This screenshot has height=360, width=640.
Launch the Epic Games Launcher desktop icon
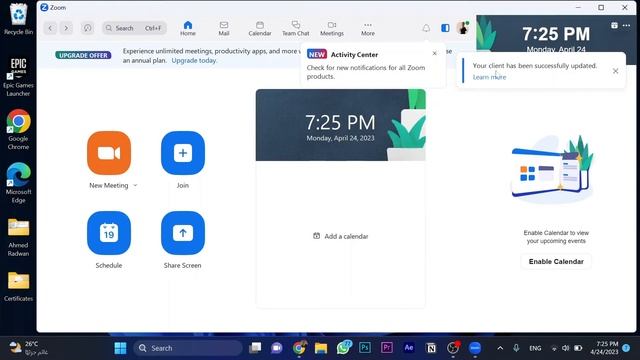(x=18, y=76)
